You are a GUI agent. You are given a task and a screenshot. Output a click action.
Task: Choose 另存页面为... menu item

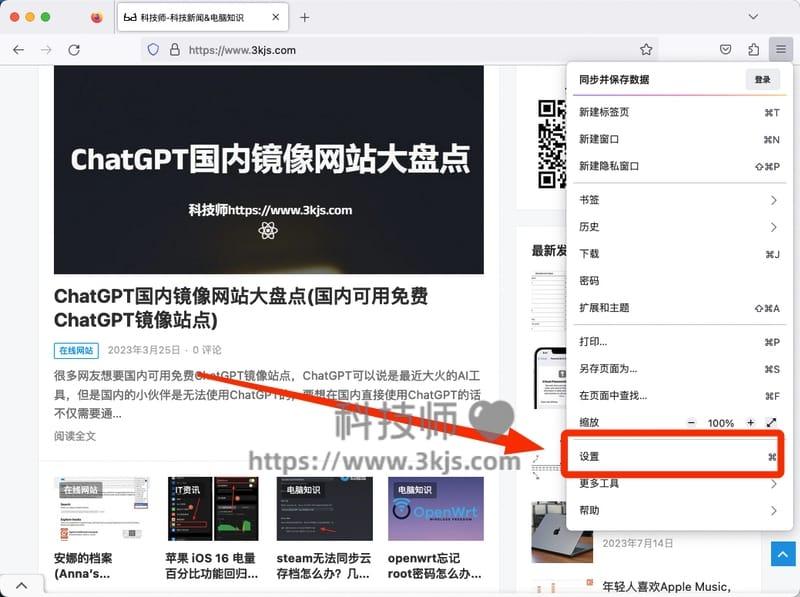(679, 369)
